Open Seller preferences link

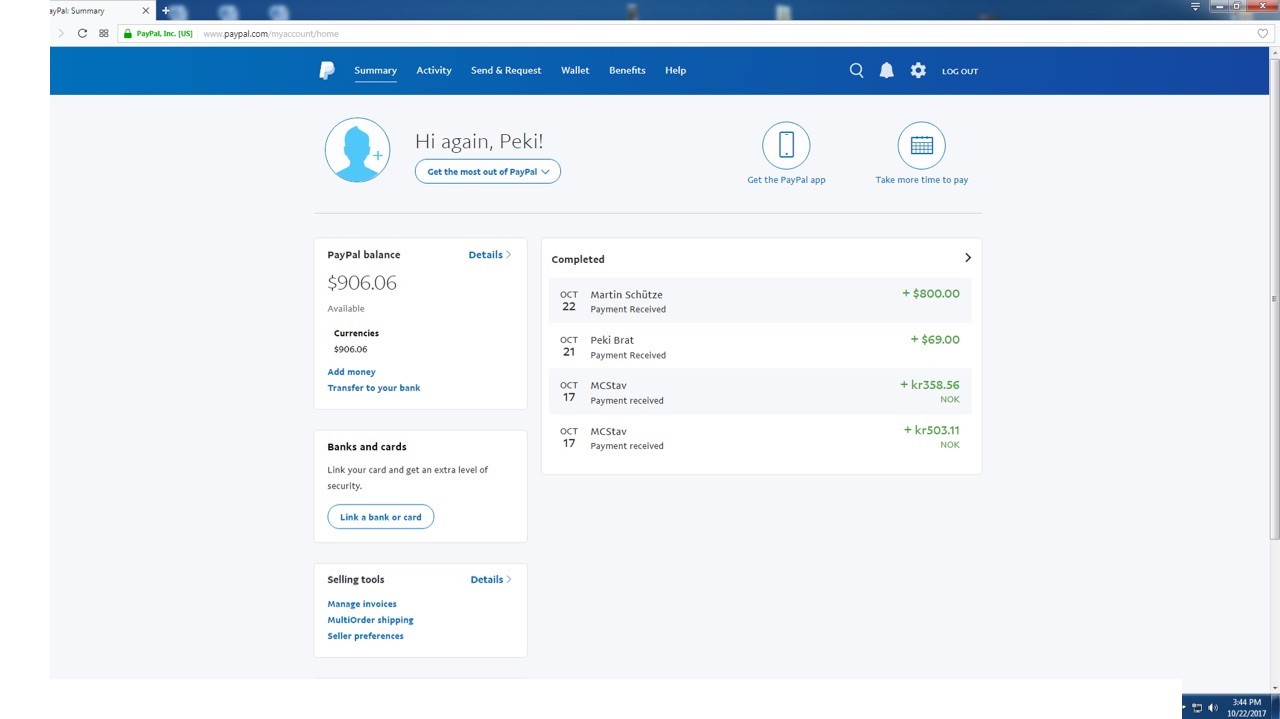pyautogui.click(x=365, y=636)
